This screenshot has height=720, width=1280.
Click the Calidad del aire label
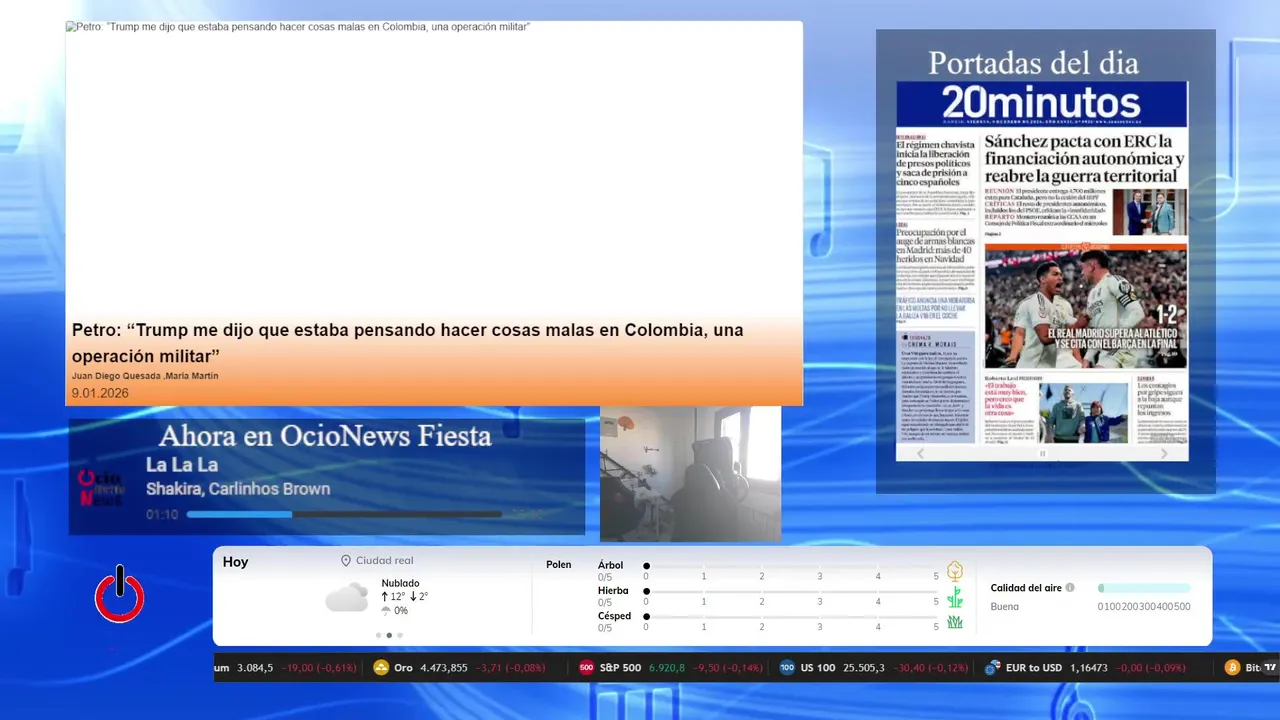point(1026,588)
